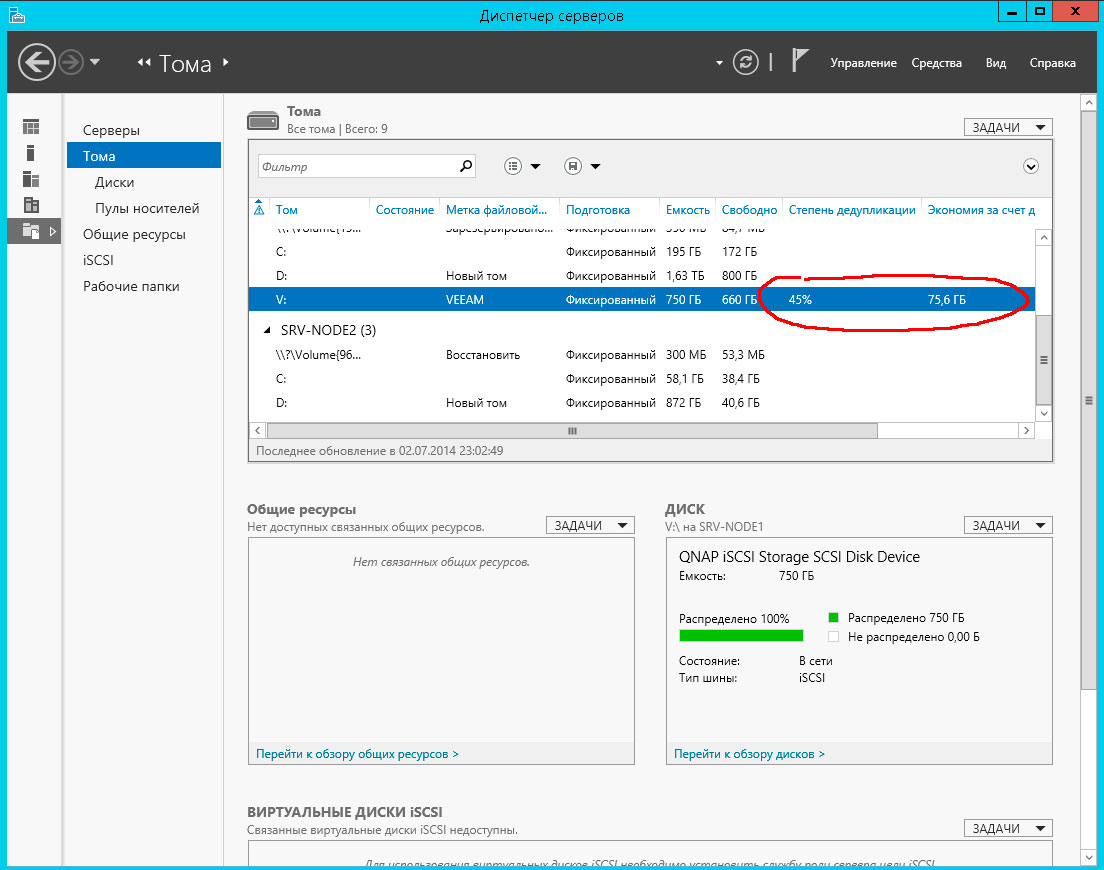This screenshot has width=1104, height=870.
Task: Open the Управление menu
Action: 863,63
